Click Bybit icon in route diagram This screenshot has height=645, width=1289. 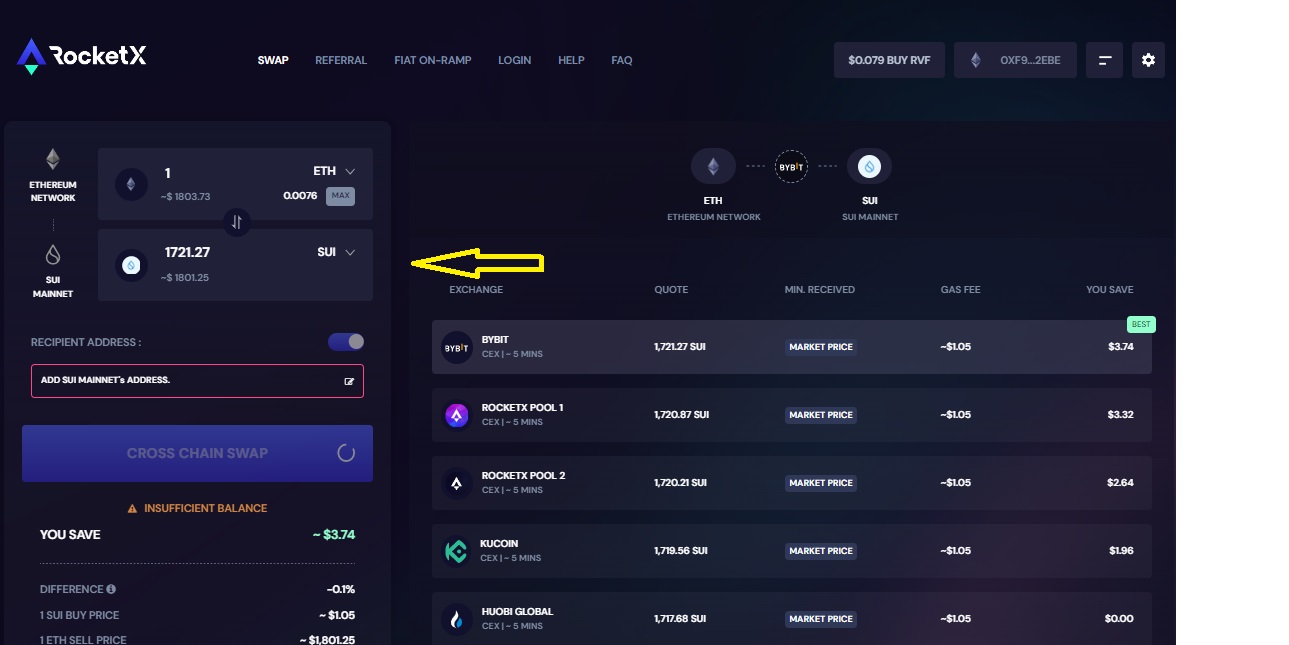click(x=791, y=166)
